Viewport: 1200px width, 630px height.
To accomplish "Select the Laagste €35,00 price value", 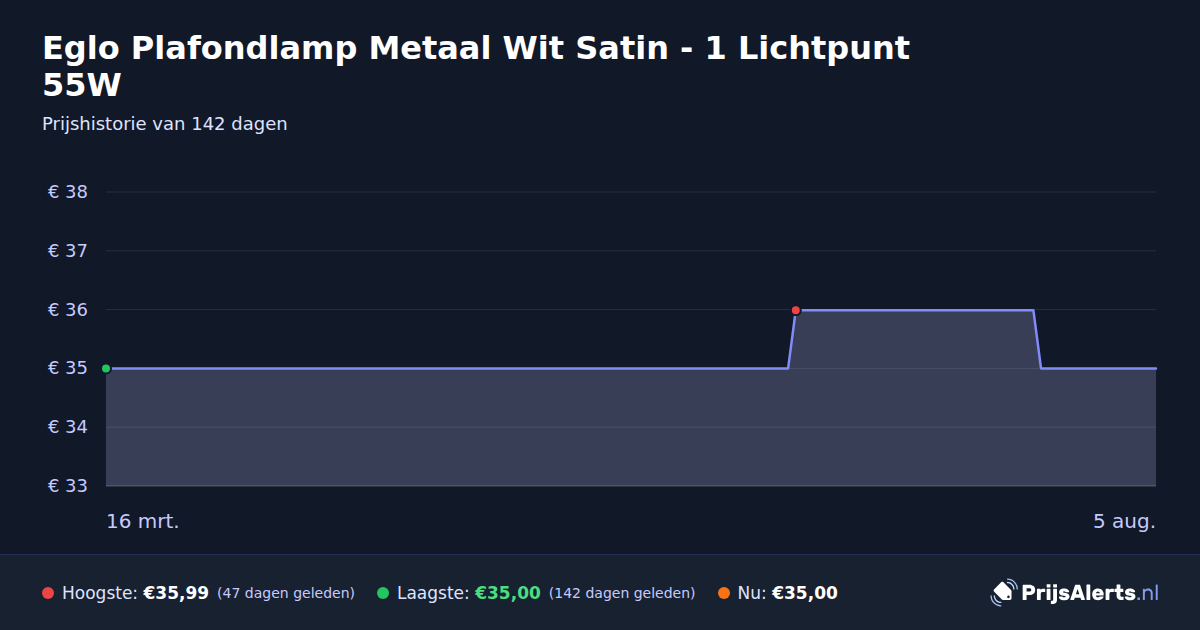I will 508,593.
